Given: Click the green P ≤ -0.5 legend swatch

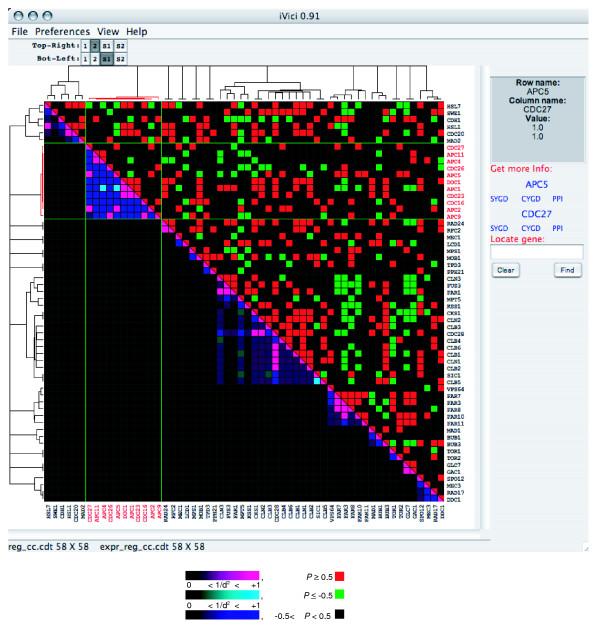Looking at the screenshot, I should pos(339,595).
